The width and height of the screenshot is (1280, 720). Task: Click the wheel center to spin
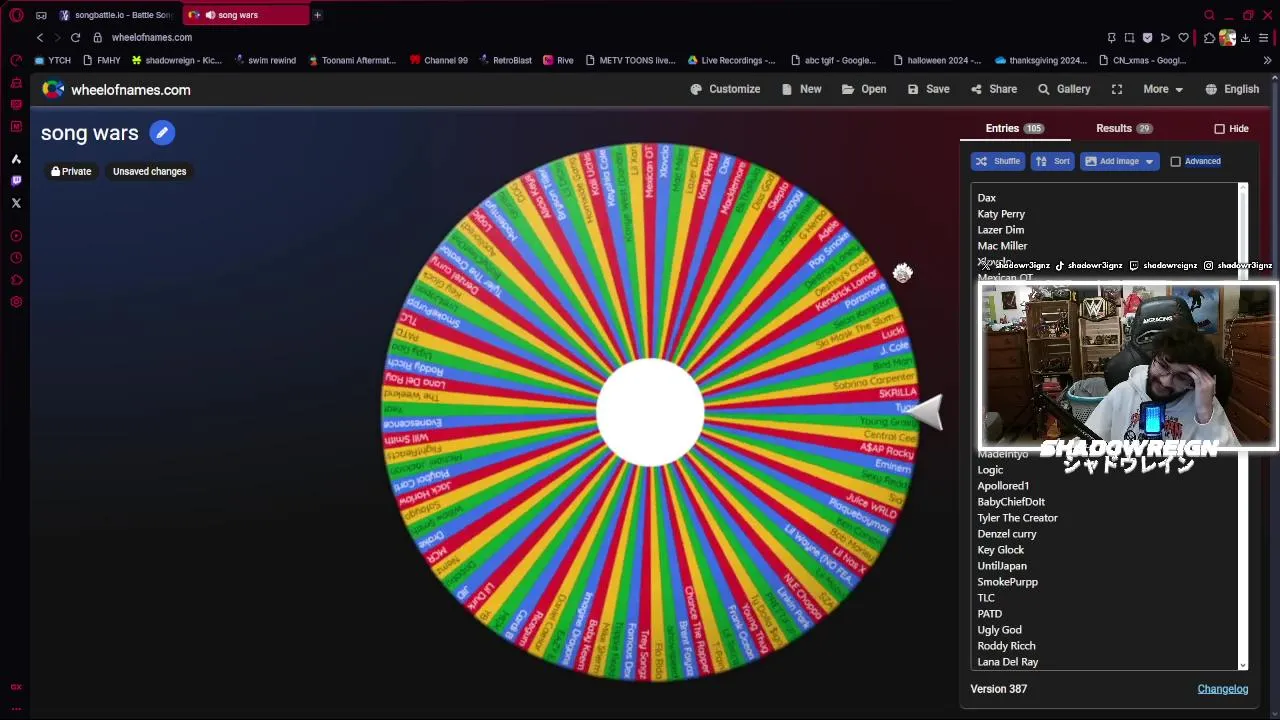pos(650,412)
